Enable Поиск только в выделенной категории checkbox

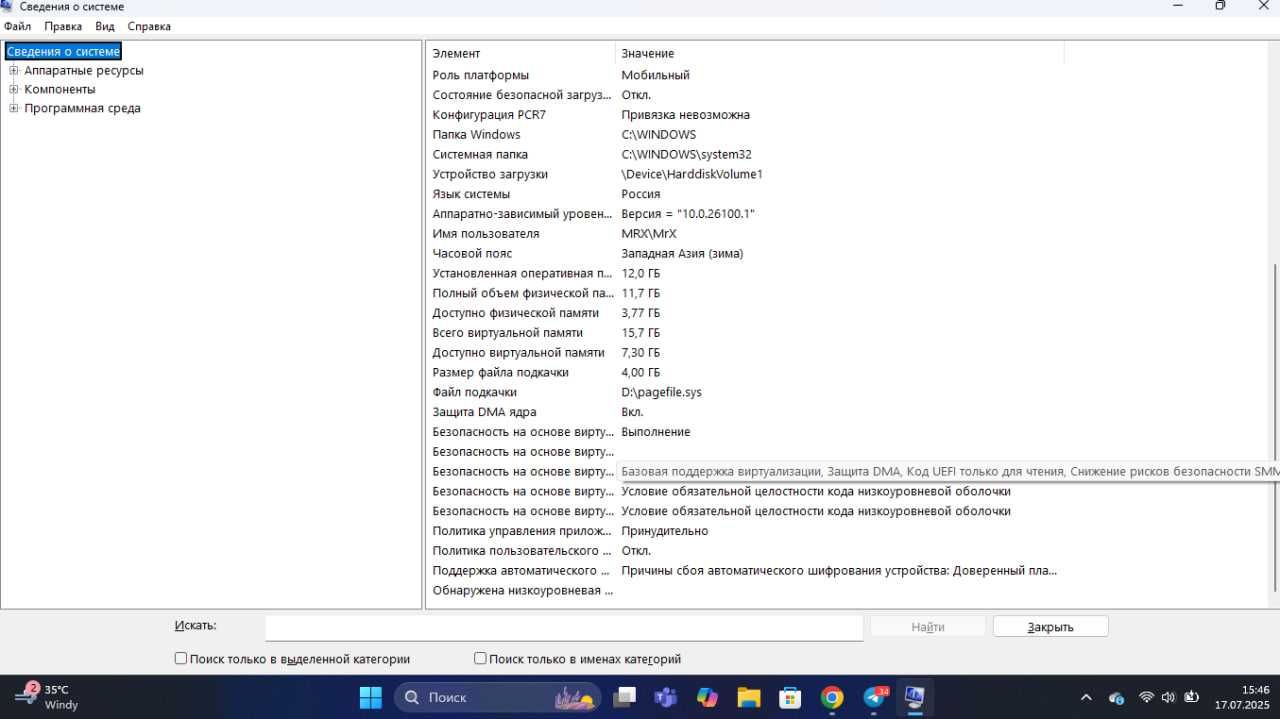click(181, 658)
